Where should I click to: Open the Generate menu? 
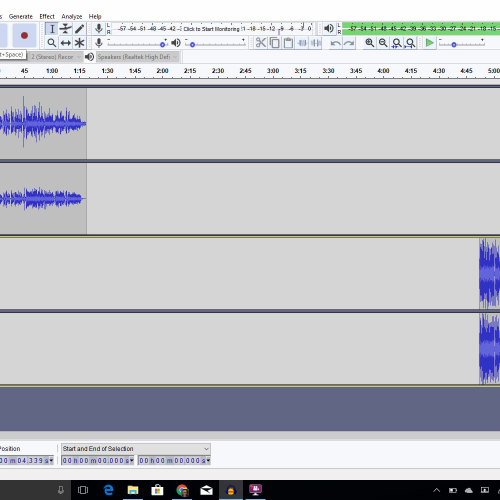click(x=21, y=16)
